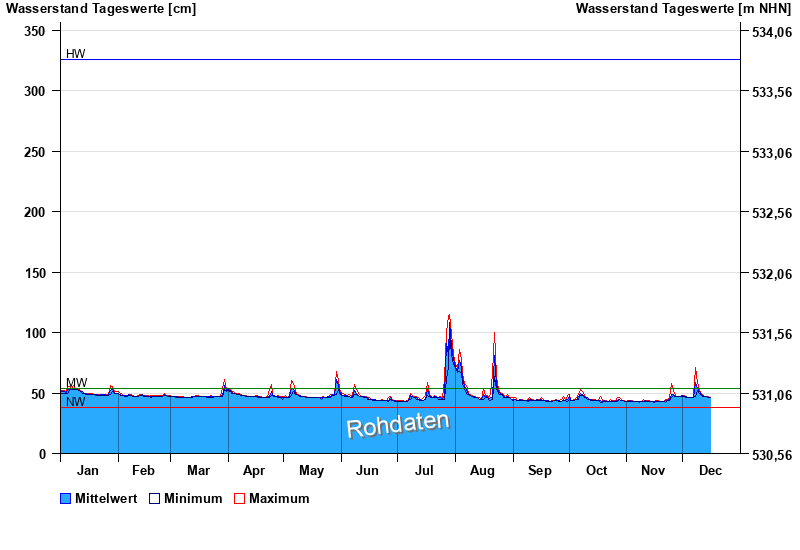Image resolution: width=800 pixels, height=550 pixels.
Task: Click the Apr label on x-axis
Action: pyautogui.click(x=254, y=470)
